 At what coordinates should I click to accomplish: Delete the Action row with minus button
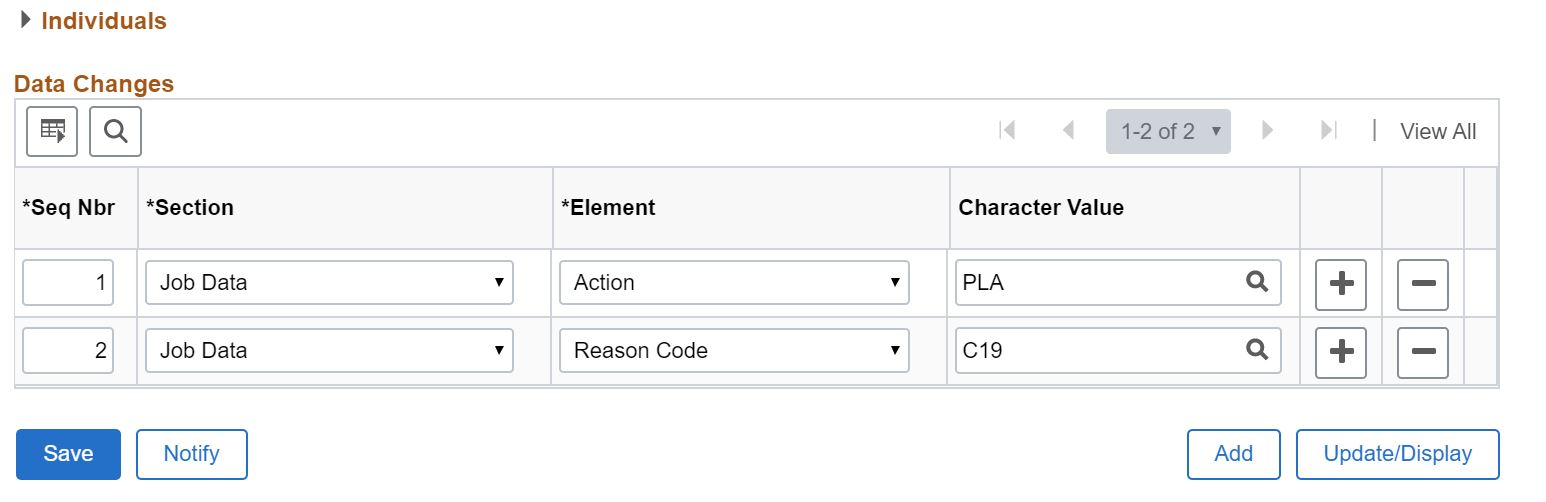(1422, 283)
